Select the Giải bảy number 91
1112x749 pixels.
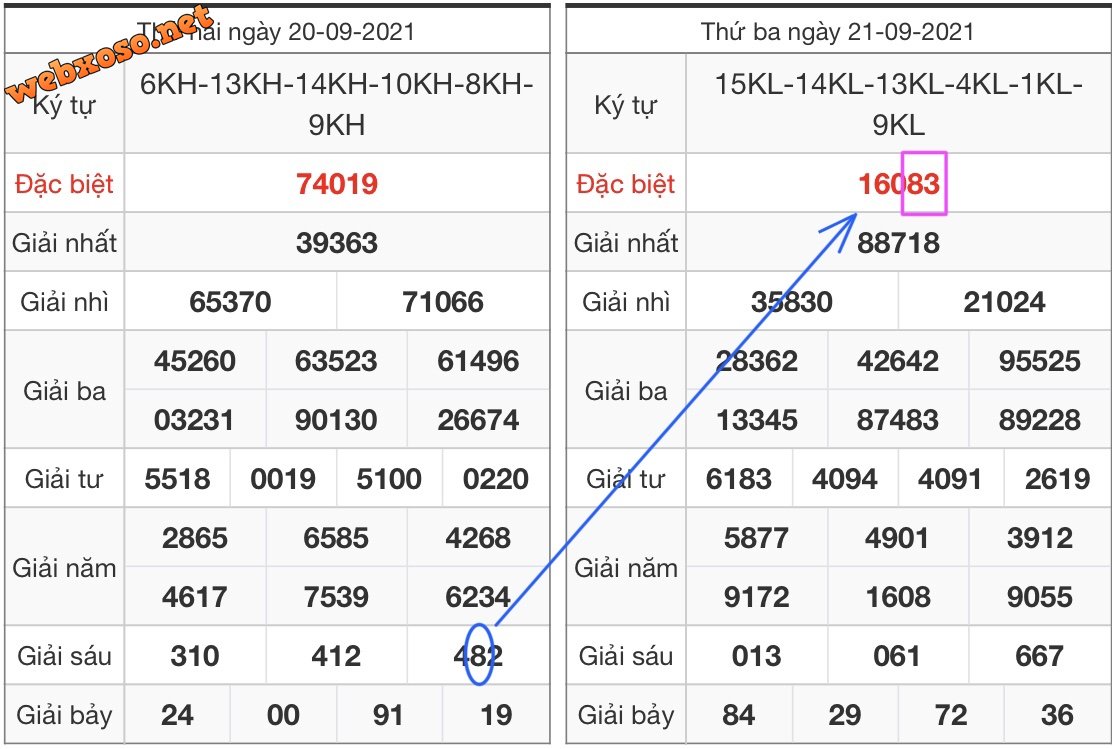389,715
